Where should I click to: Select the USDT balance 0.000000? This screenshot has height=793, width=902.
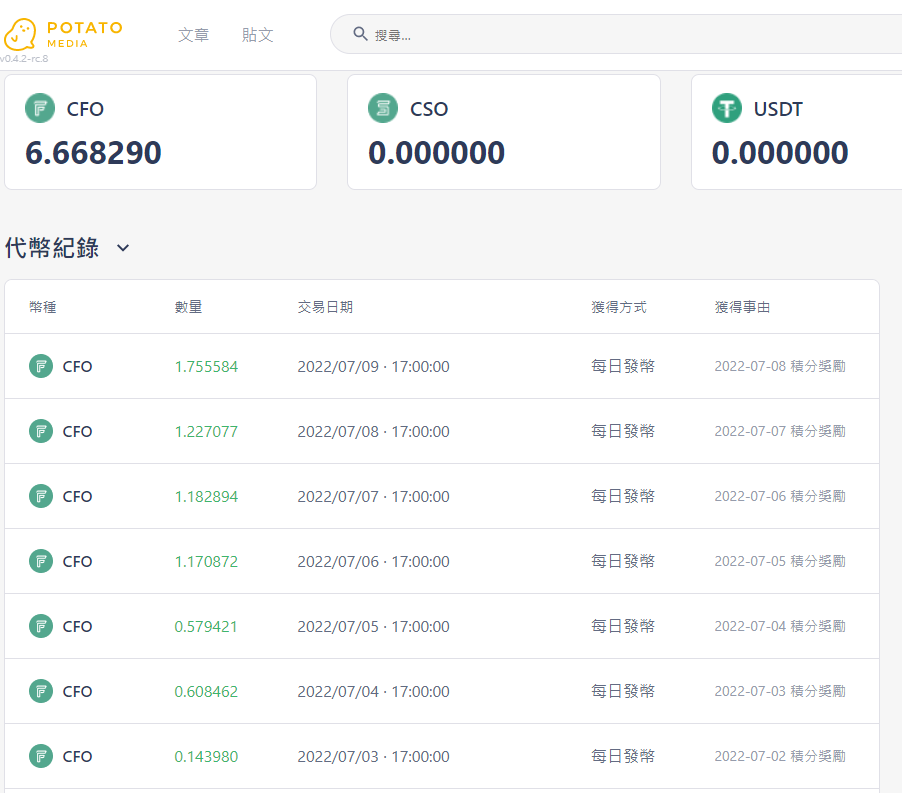point(780,153)
